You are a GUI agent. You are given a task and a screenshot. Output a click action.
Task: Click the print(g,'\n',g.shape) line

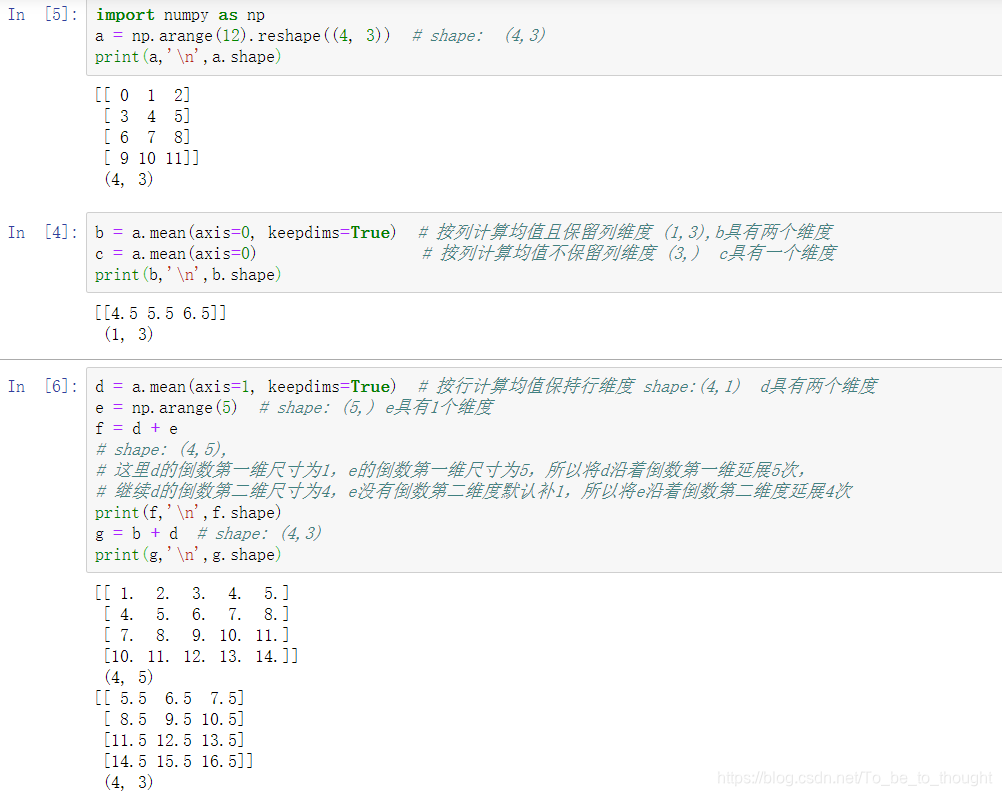188,555
